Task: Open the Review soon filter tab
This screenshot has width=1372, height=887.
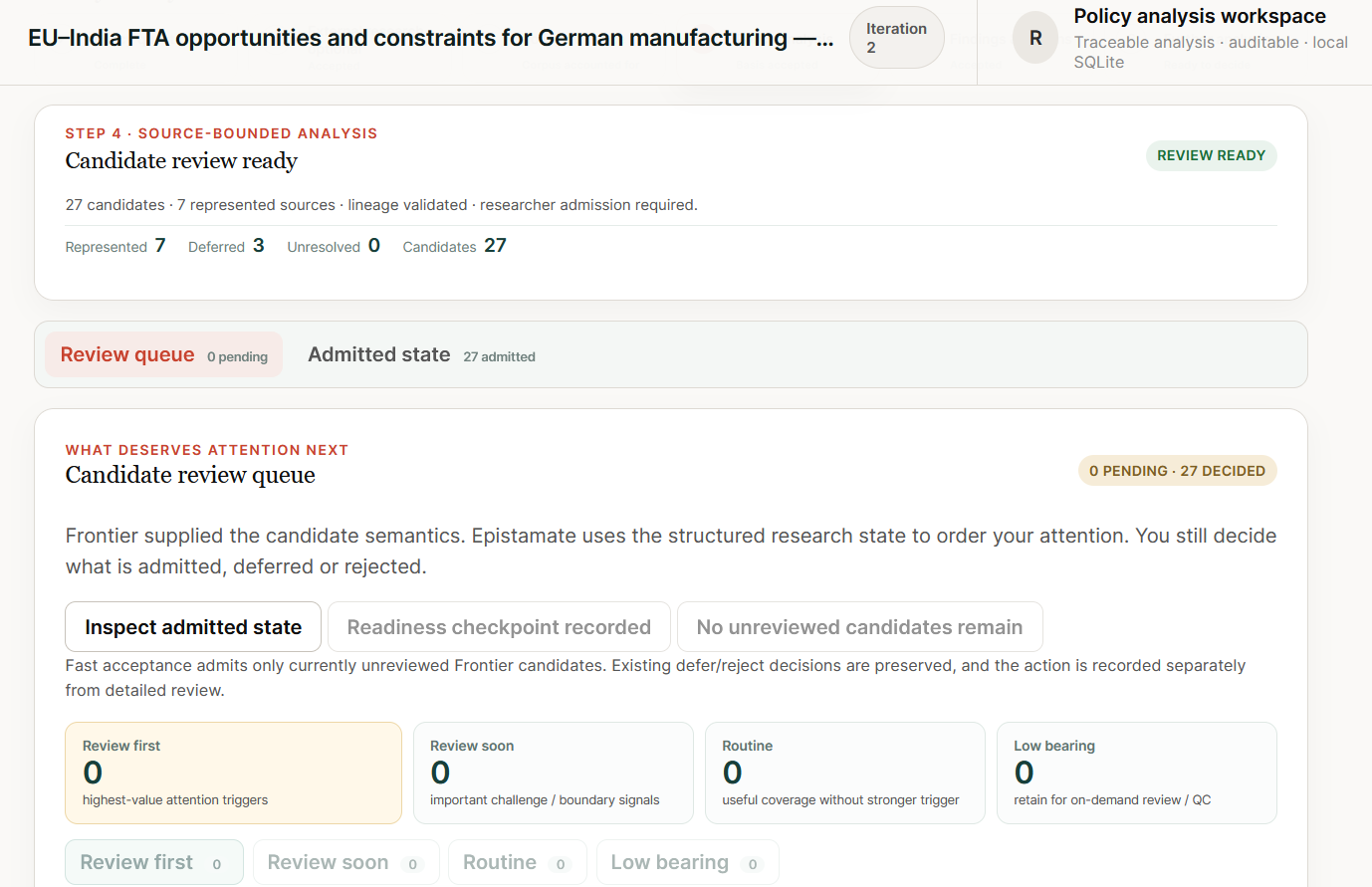Action: 346,862
